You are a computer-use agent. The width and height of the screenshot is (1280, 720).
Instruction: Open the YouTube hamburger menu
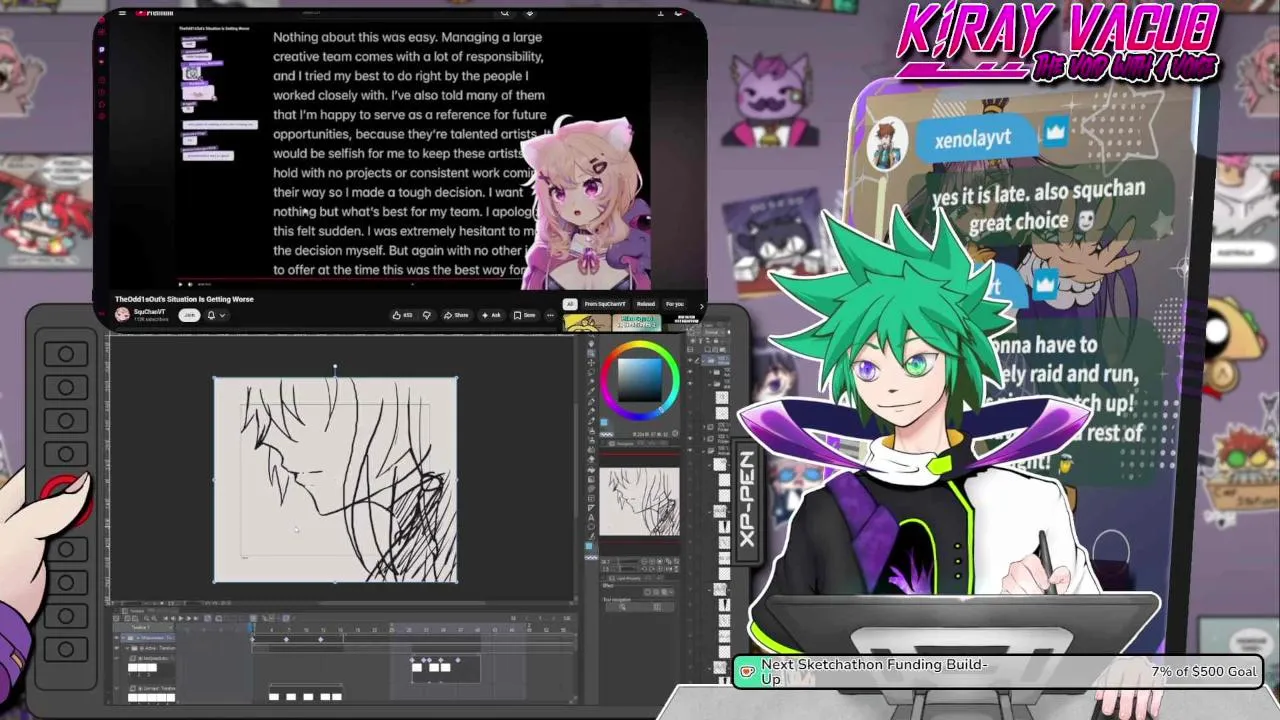122,13
